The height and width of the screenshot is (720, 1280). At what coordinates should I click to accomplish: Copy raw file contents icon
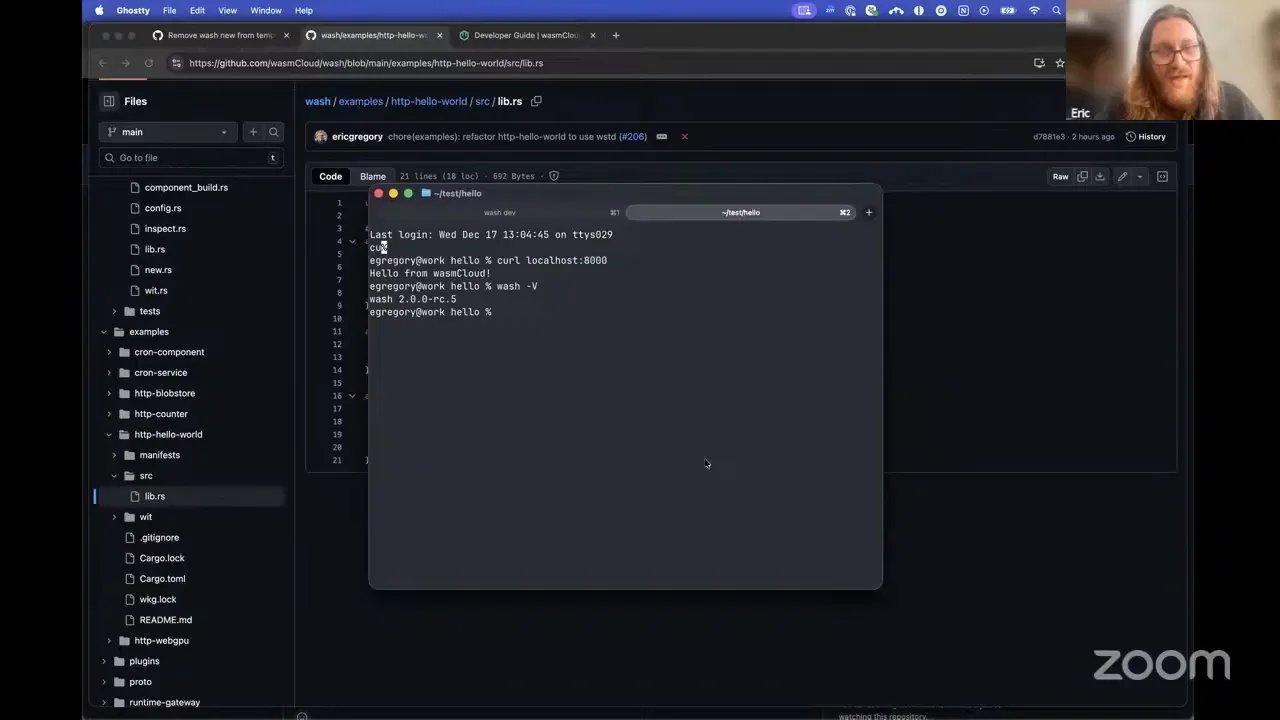(1082, 177)
